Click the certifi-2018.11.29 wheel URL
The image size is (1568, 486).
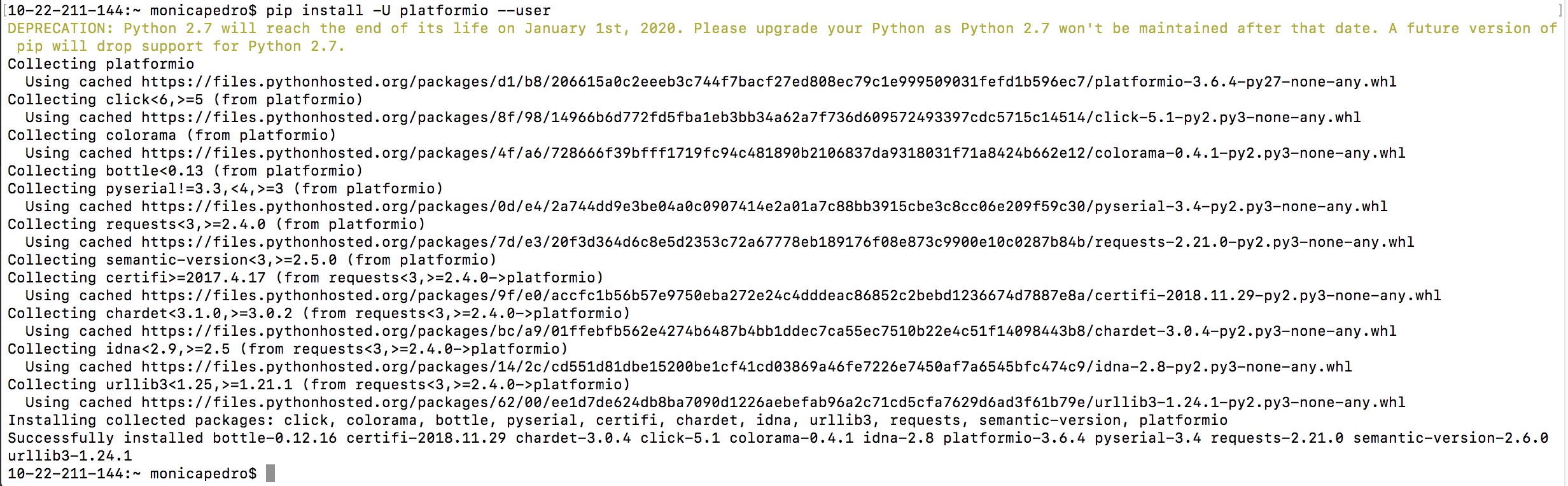pyautogui.click(x=791, y=296)
